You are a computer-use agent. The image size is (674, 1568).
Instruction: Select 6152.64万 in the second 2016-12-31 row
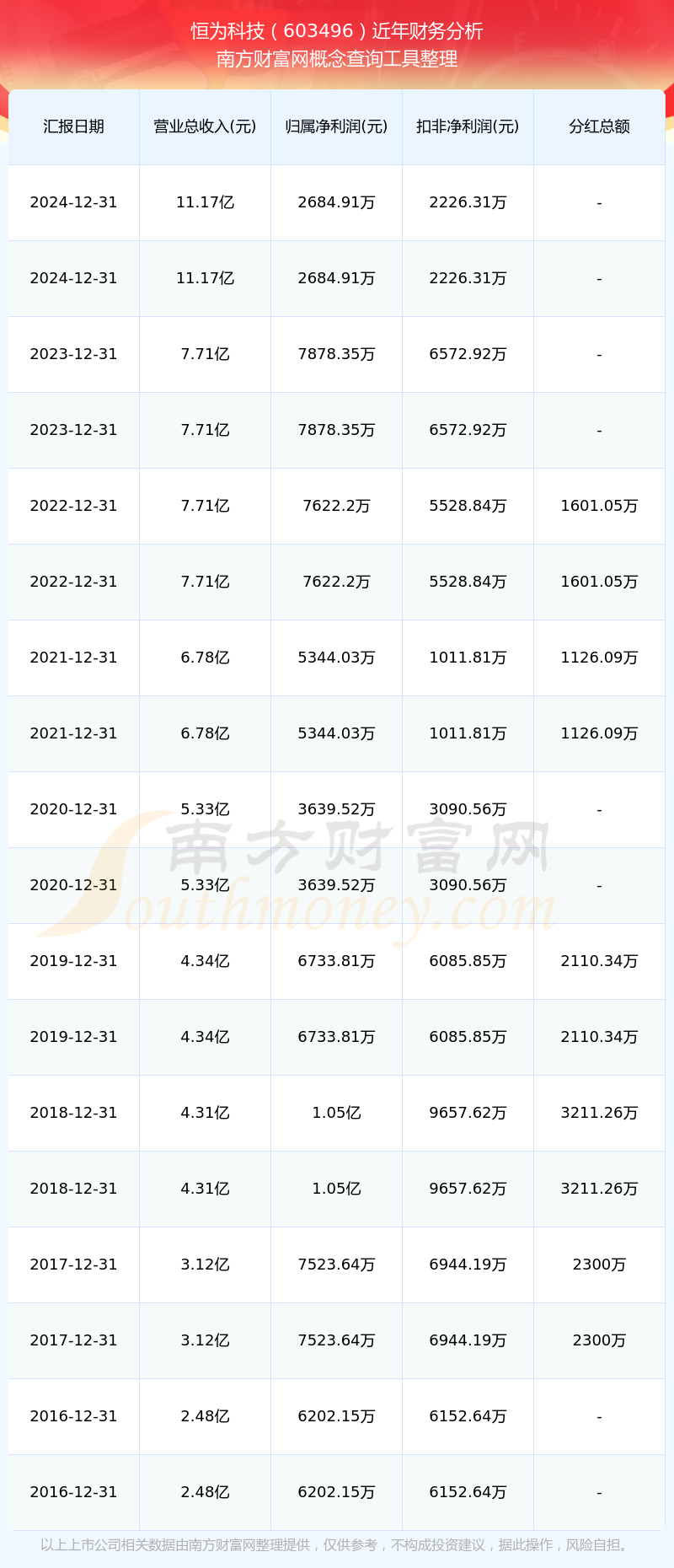468,1492
